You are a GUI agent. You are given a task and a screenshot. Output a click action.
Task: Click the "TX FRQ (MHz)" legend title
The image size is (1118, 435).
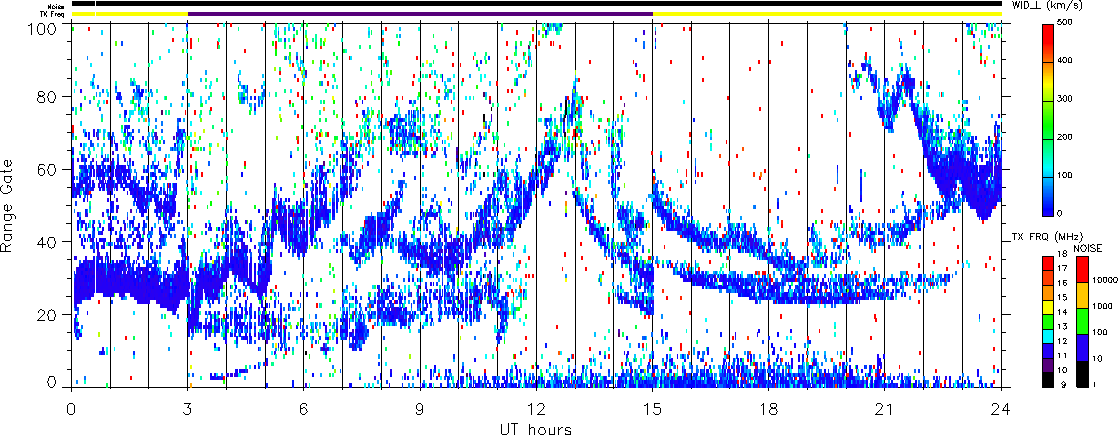(1046, 236)
